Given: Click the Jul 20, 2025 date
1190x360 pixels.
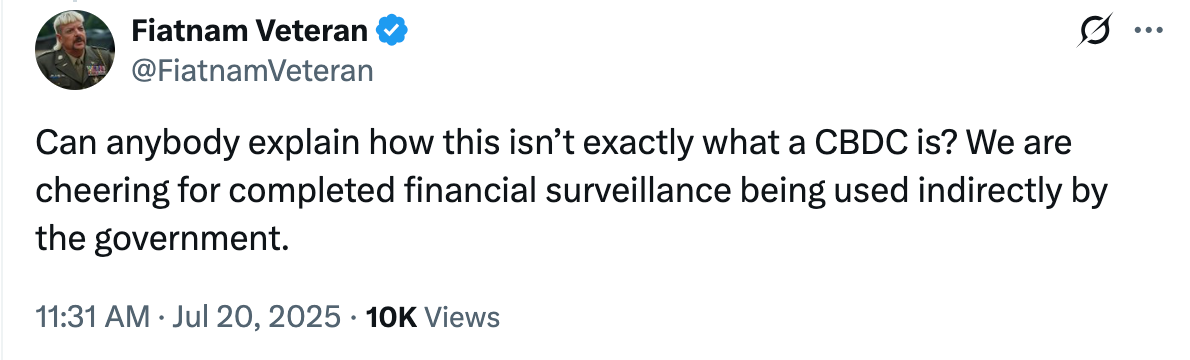Looking at the screenshot, I should point(256,317).
